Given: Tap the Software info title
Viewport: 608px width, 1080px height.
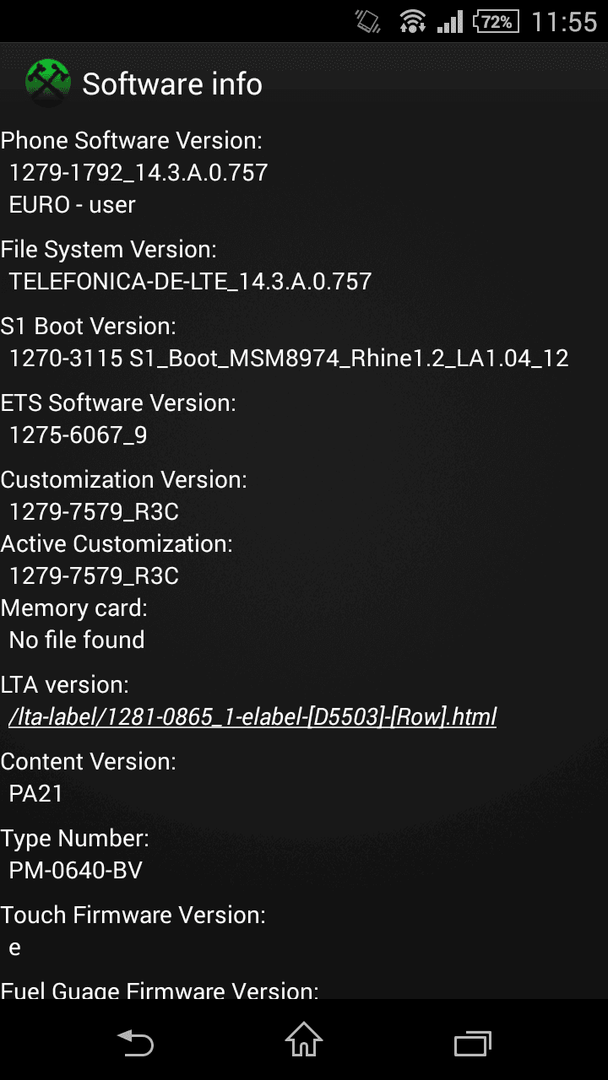Looking at the screenshot, I should click(x=172, y=84).
